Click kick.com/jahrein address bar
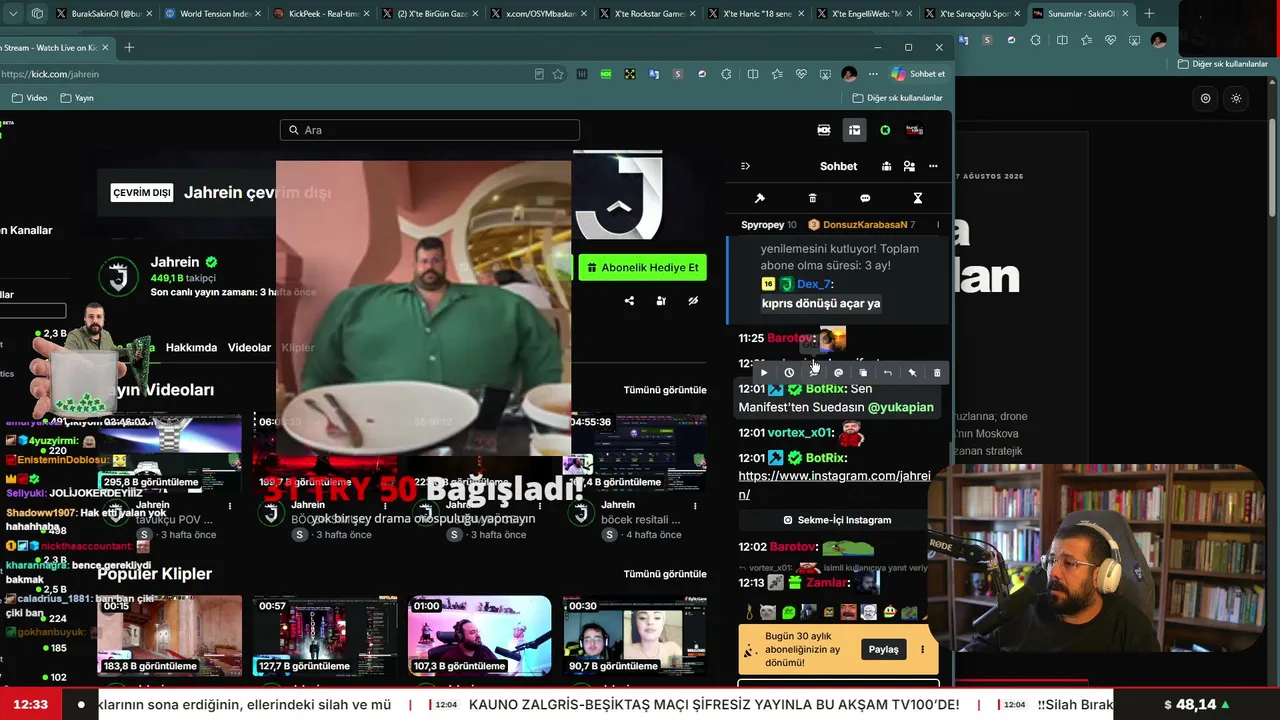This screenshot has height=720, width=1280. pos(265,74)
